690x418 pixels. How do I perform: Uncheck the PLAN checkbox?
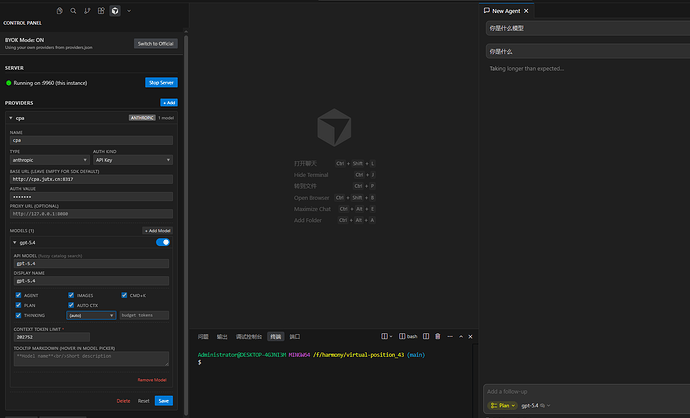tap(18, 305)
